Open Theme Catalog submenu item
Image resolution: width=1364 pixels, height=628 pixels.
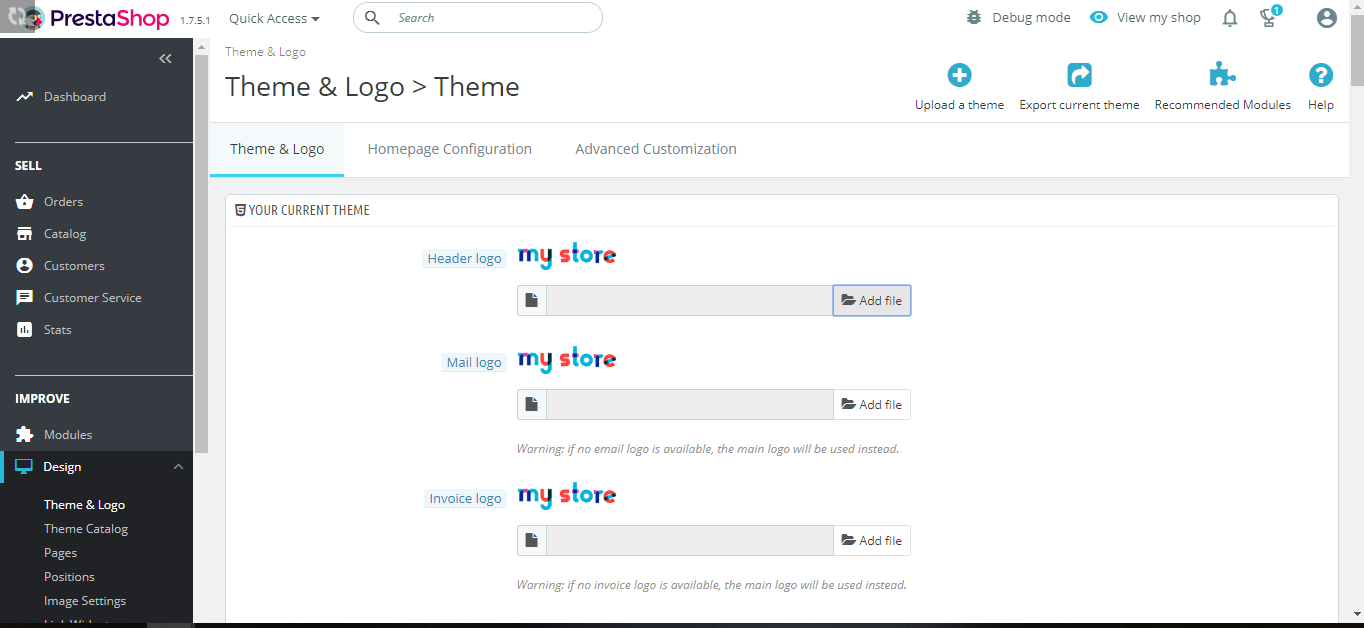click(86, 529)
